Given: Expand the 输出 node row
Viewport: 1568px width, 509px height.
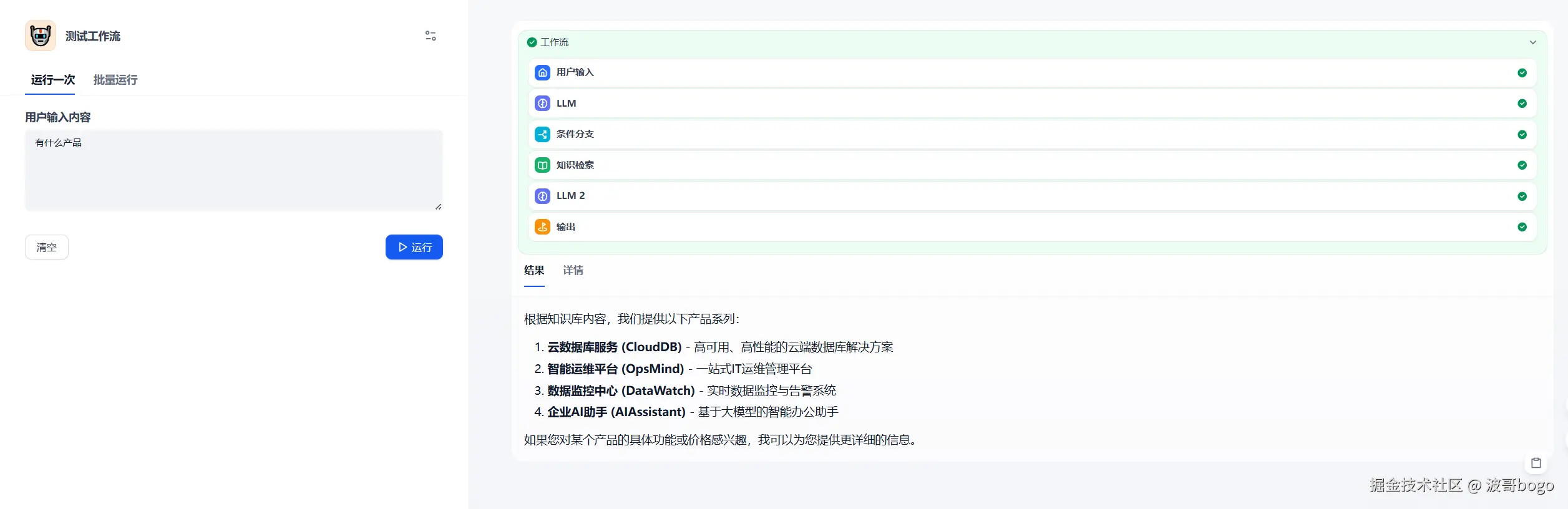Looking at the screenshot, I should click(1032, 227).
